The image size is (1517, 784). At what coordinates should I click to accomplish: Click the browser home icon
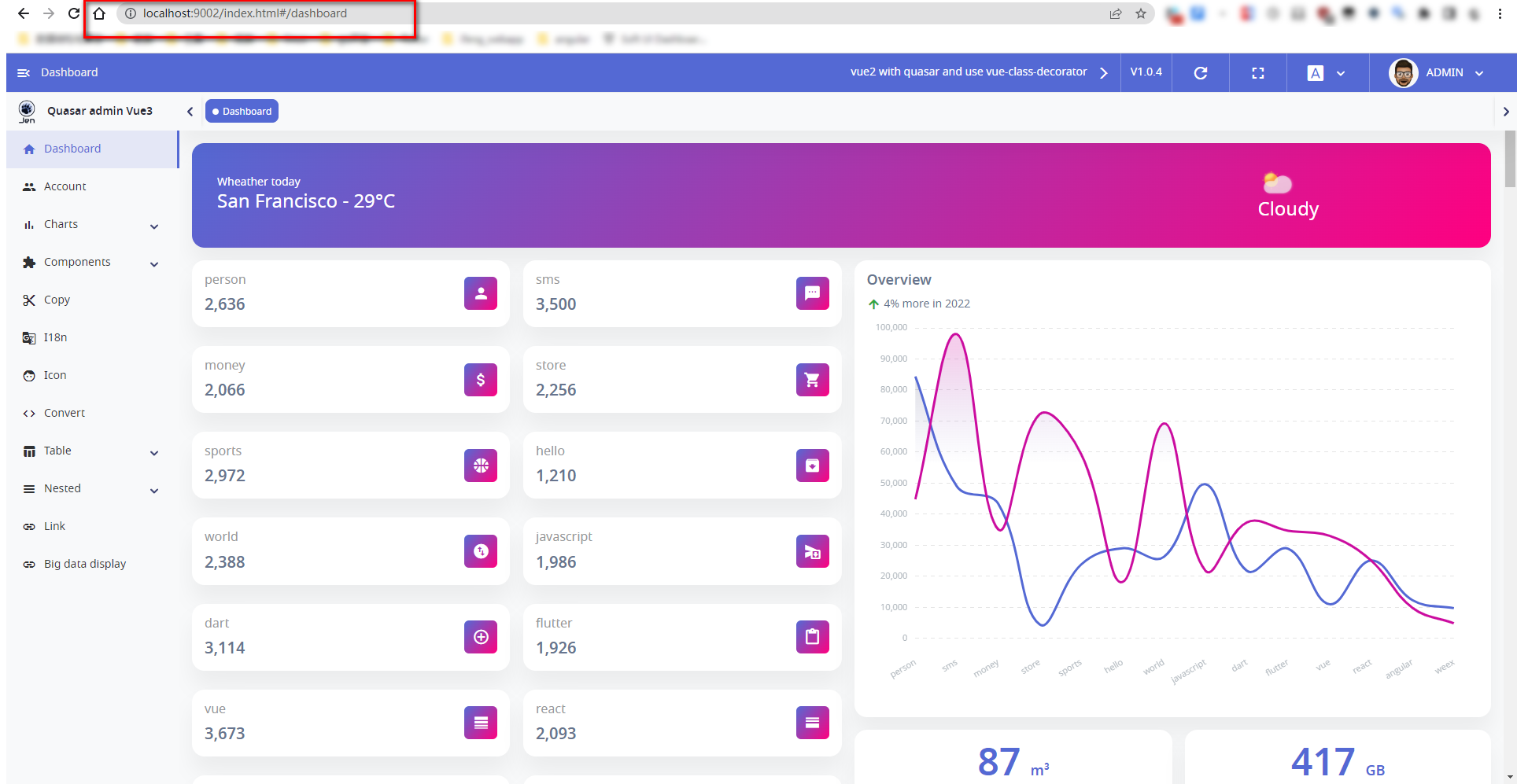click(99, 13)
